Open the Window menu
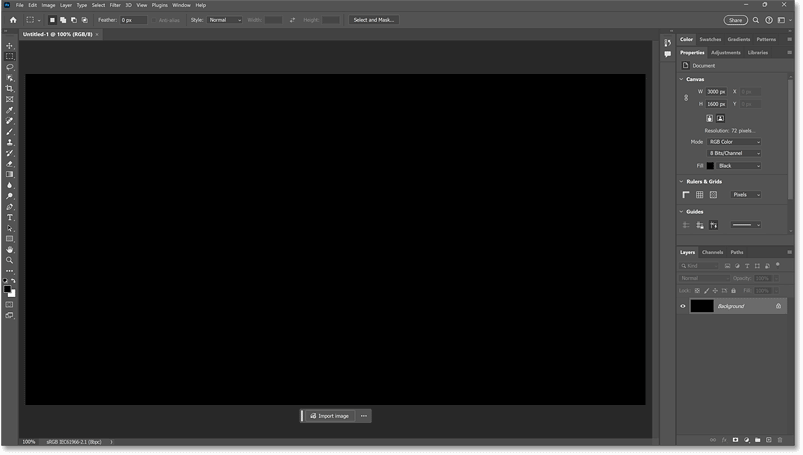803x455 pixels. click(181, 5)
